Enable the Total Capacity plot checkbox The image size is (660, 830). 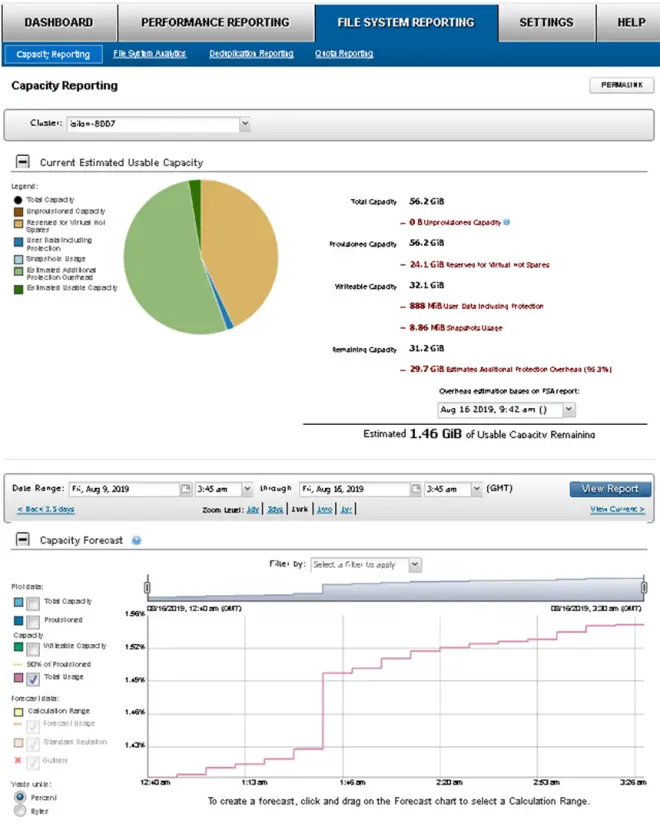33,603
